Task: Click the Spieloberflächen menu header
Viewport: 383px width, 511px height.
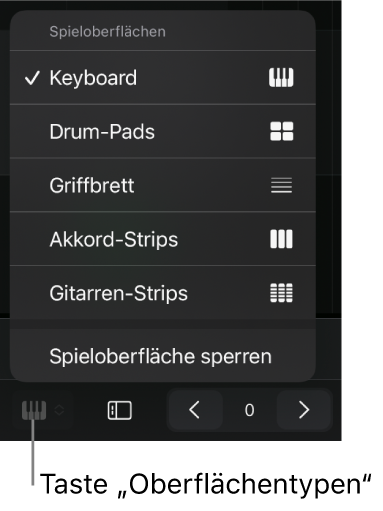Action: [x=107, y=32]
